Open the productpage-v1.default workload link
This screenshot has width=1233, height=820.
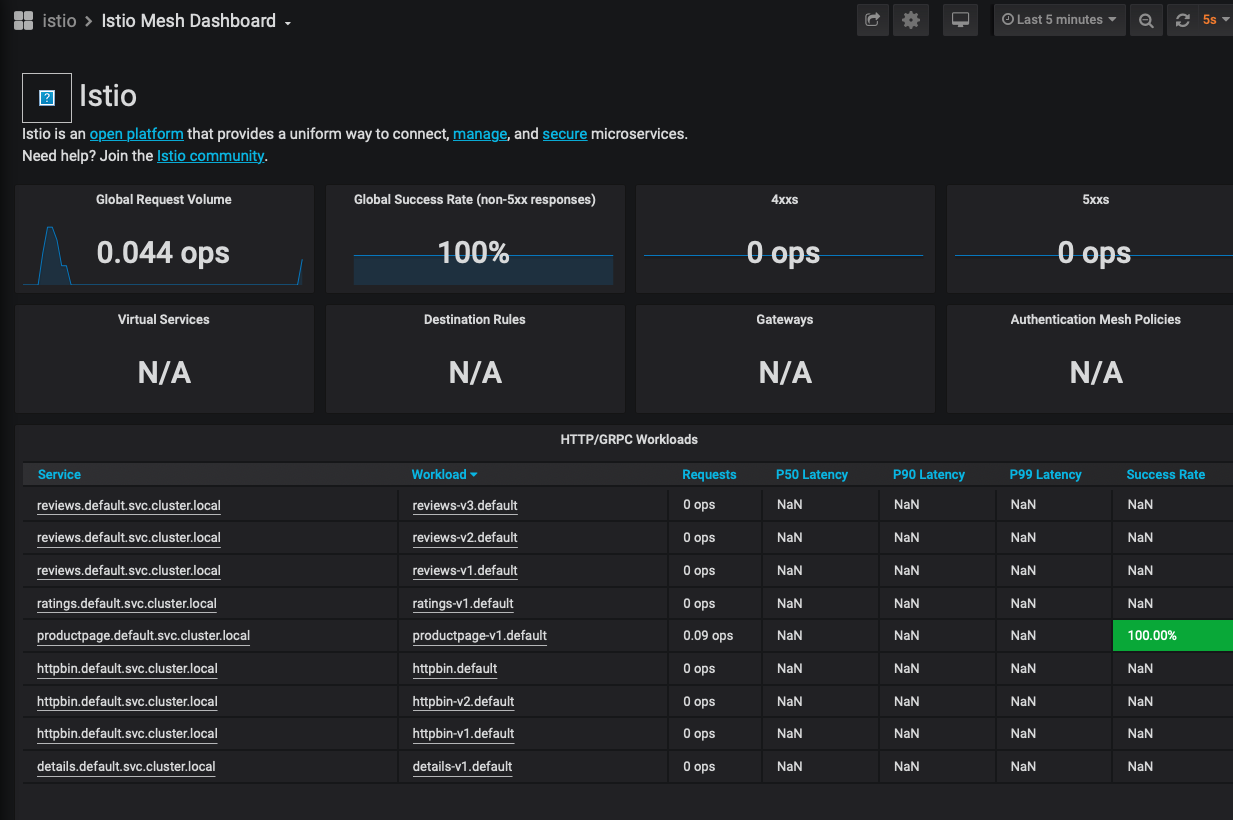pyautogui.click(x=480, y=636)
